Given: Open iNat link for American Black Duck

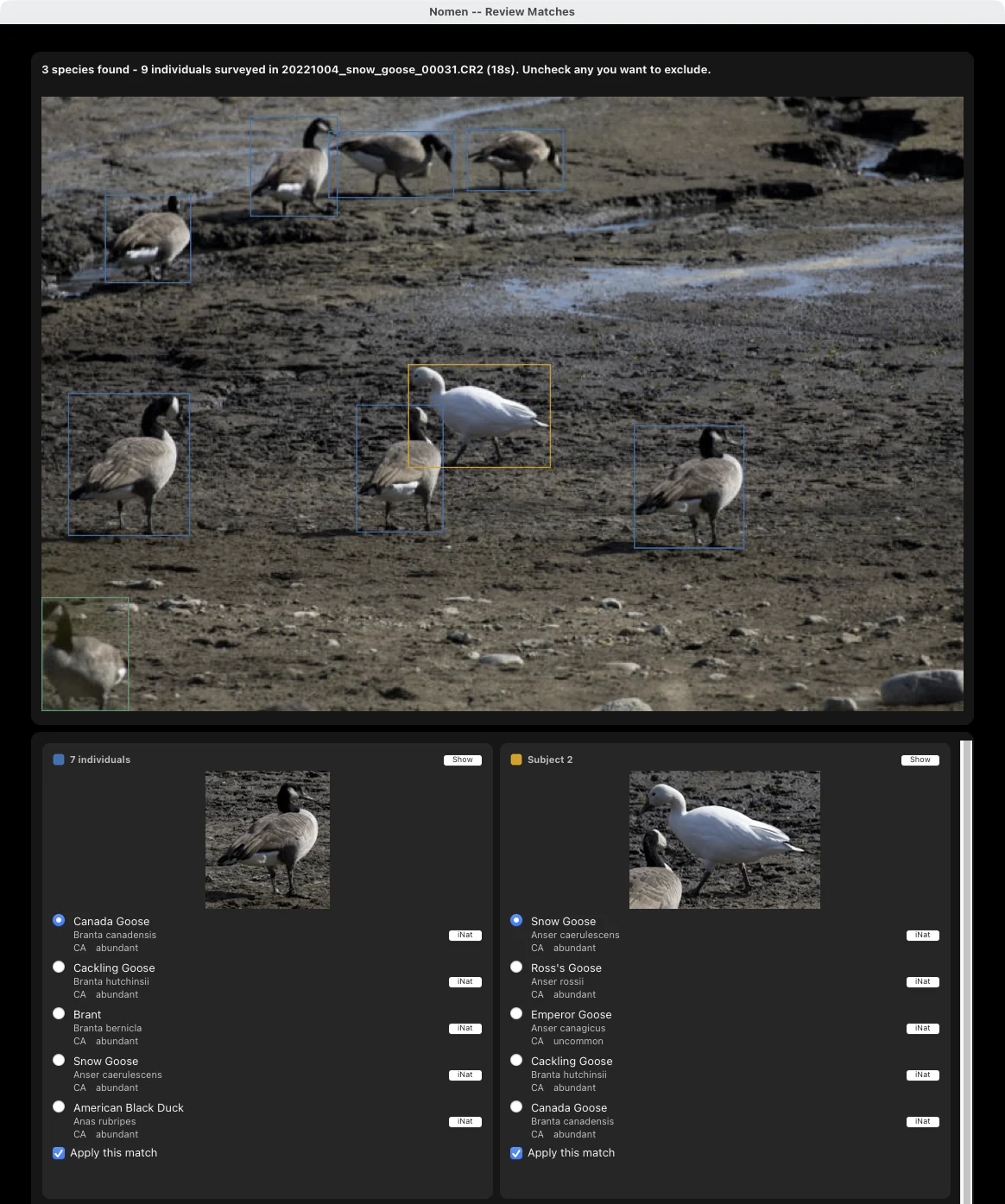Looking at the screenshot, I should tap(465, 1122).
